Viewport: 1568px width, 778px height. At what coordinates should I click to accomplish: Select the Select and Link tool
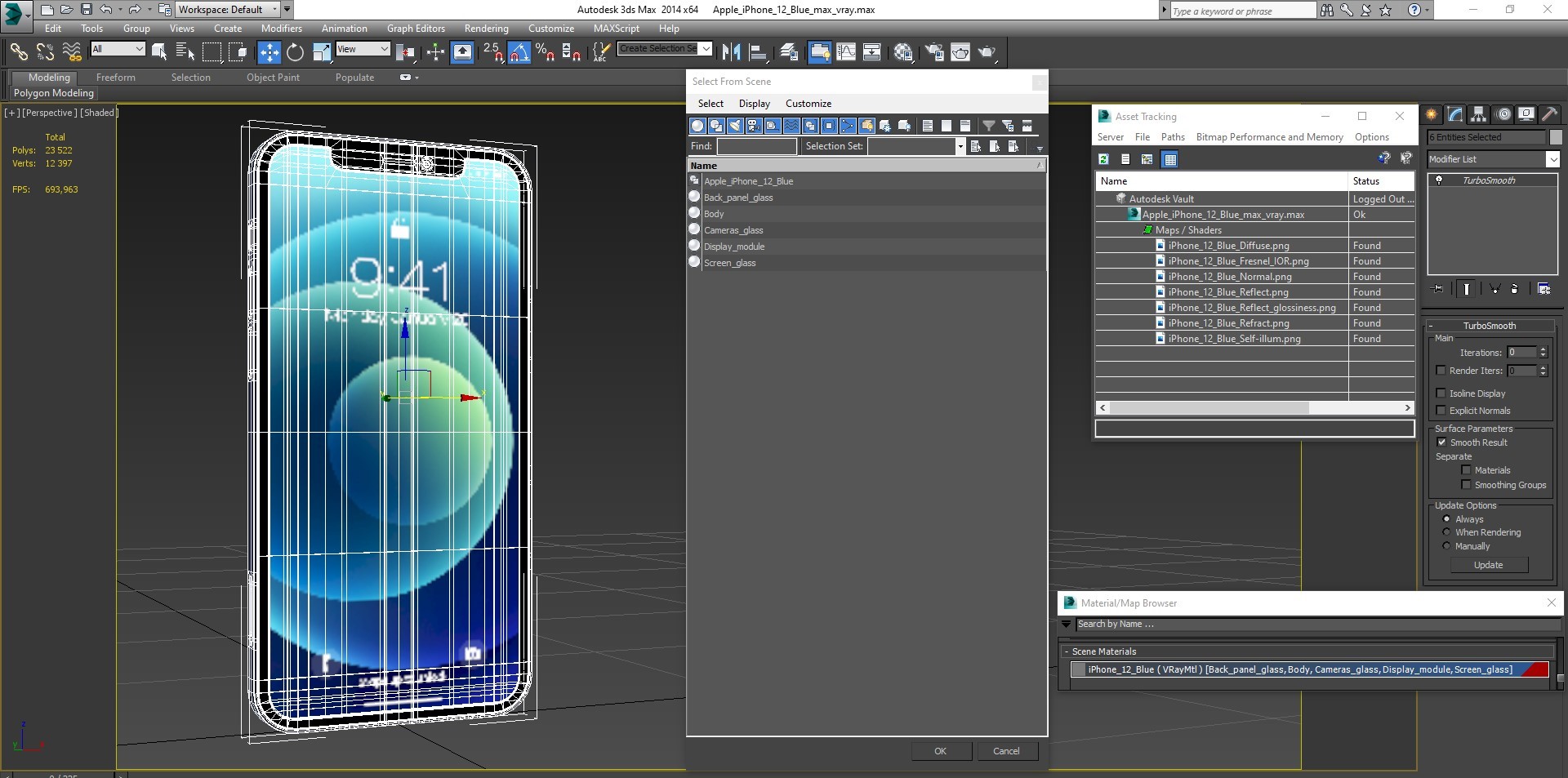tap(18, 52)
